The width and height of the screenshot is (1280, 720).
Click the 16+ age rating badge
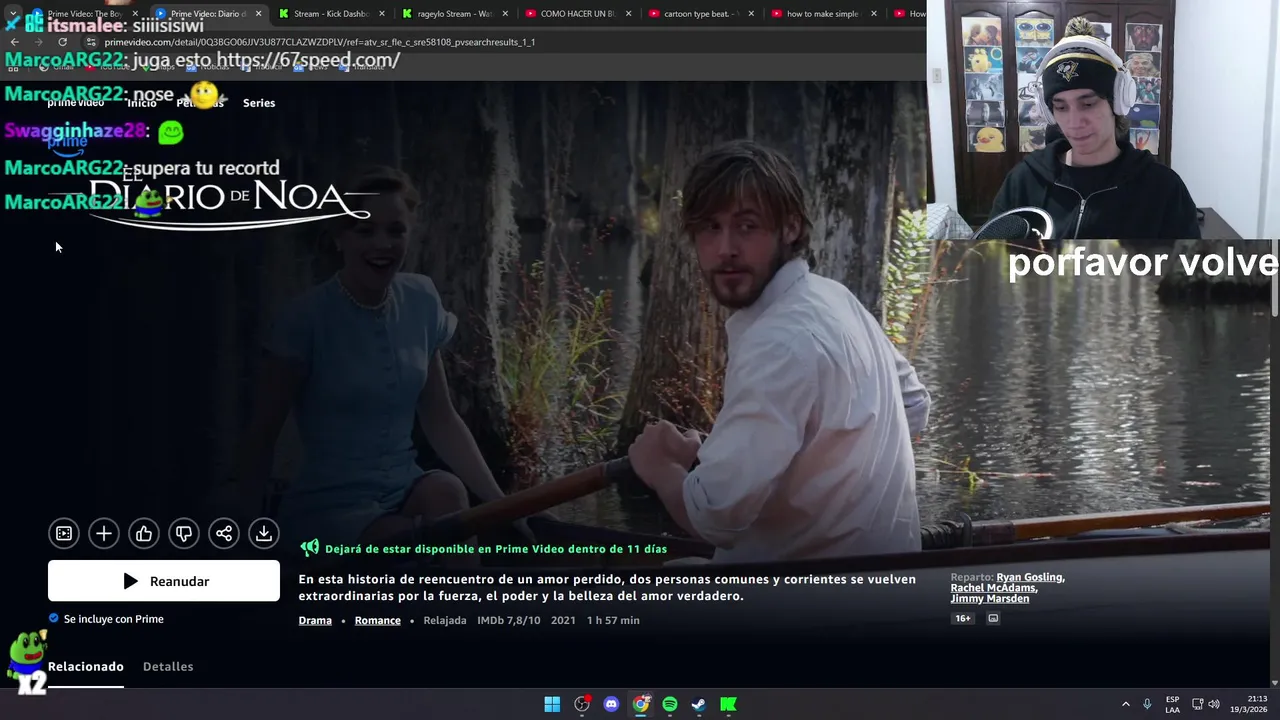coord(963,618)
